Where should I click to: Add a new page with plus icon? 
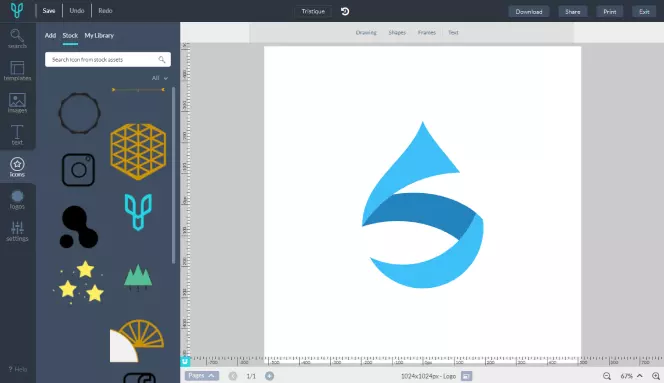(269, 376)
